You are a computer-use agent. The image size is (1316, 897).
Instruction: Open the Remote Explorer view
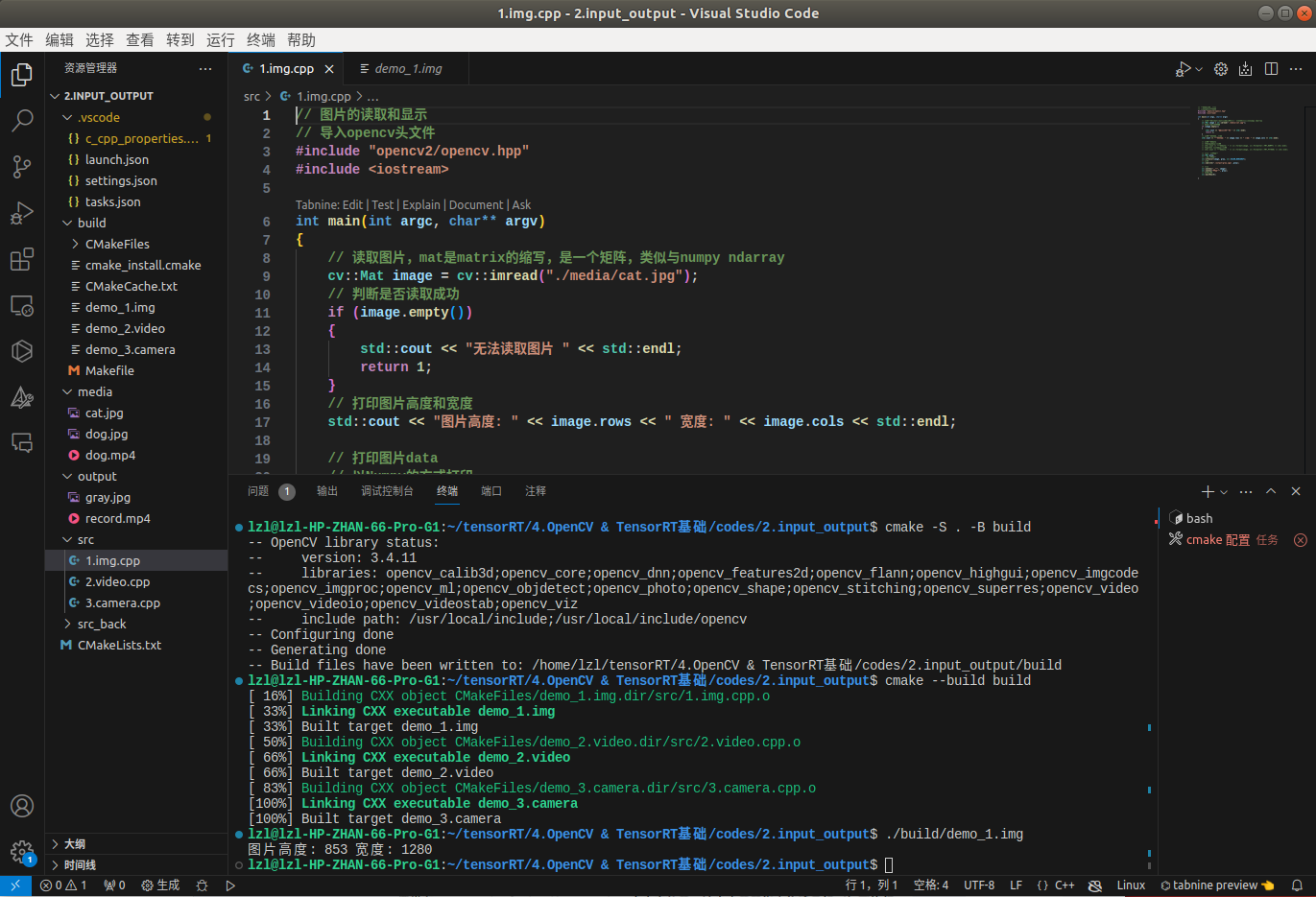22,306
